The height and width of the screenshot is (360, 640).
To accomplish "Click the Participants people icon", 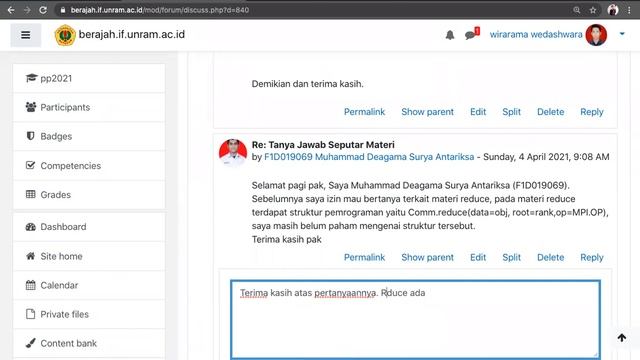I will tap(31, 107).
